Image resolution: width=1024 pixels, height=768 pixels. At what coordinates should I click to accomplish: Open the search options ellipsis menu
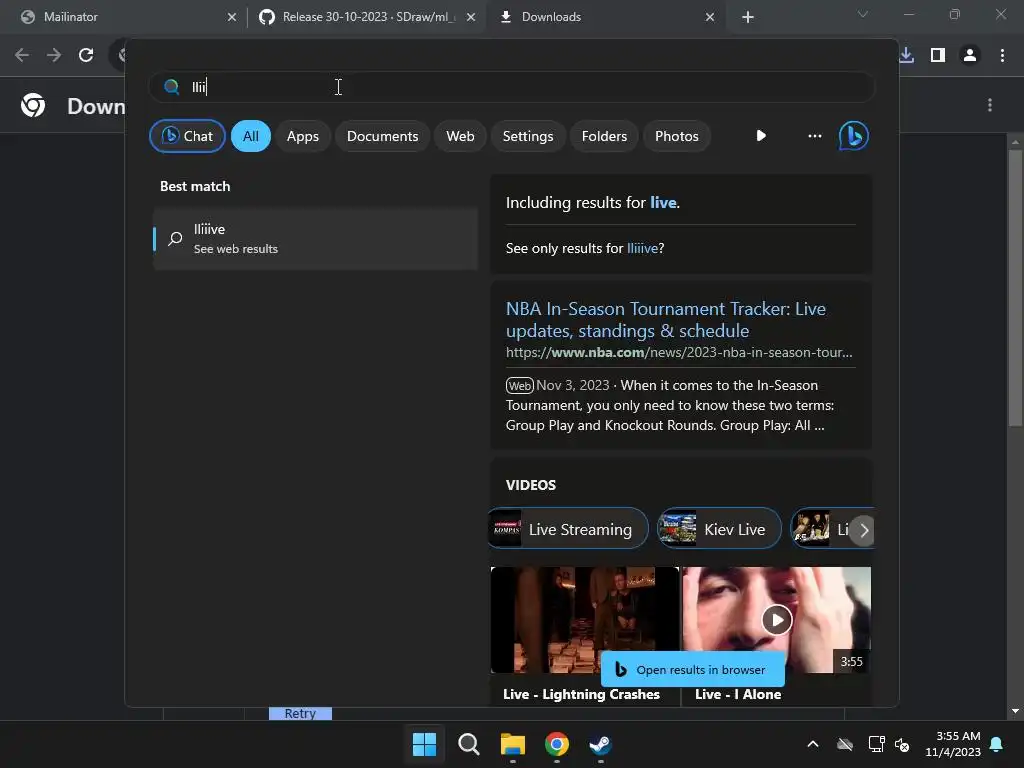pos(814,136)
